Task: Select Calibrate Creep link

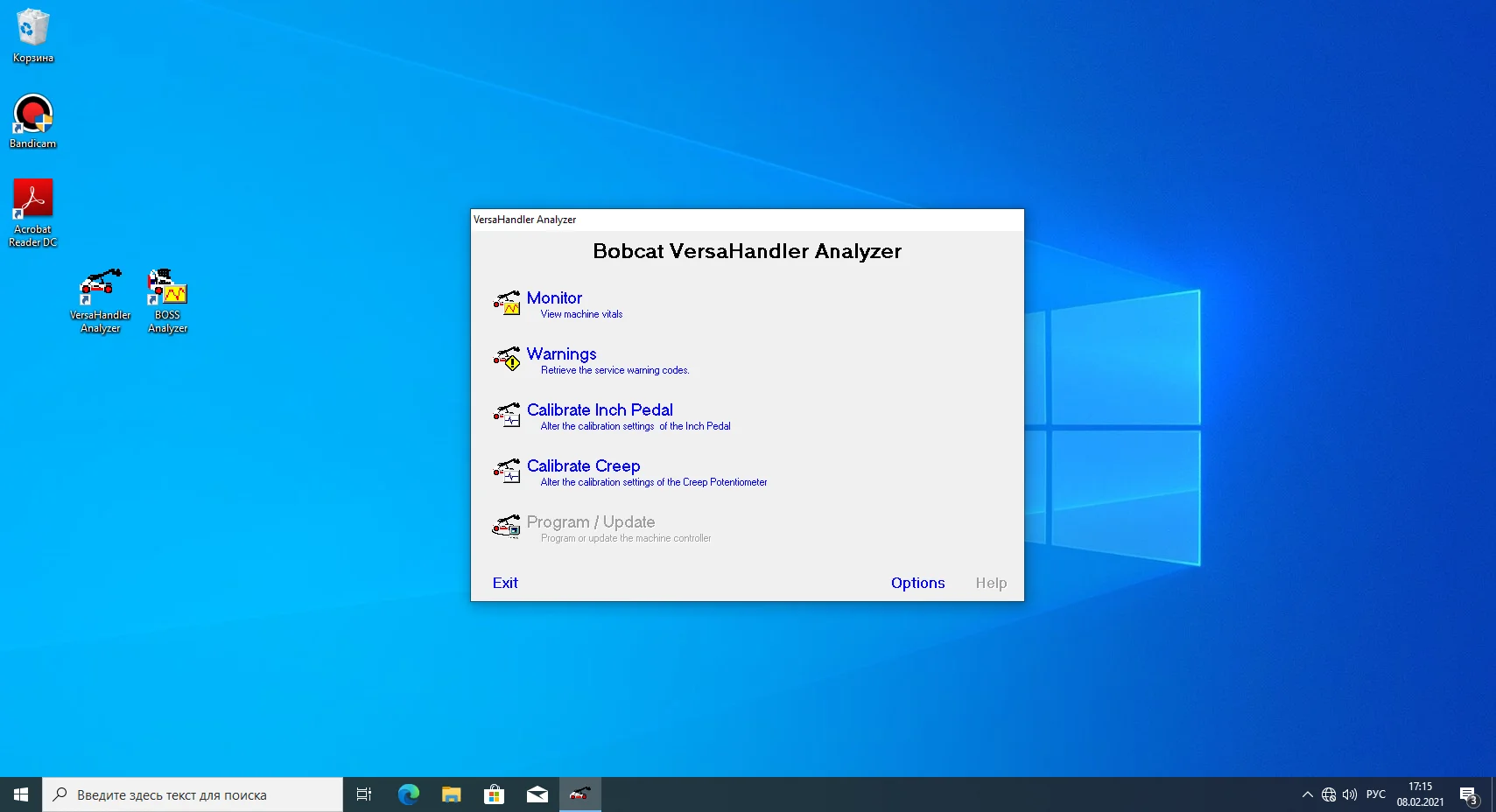Action: (583, 466)
